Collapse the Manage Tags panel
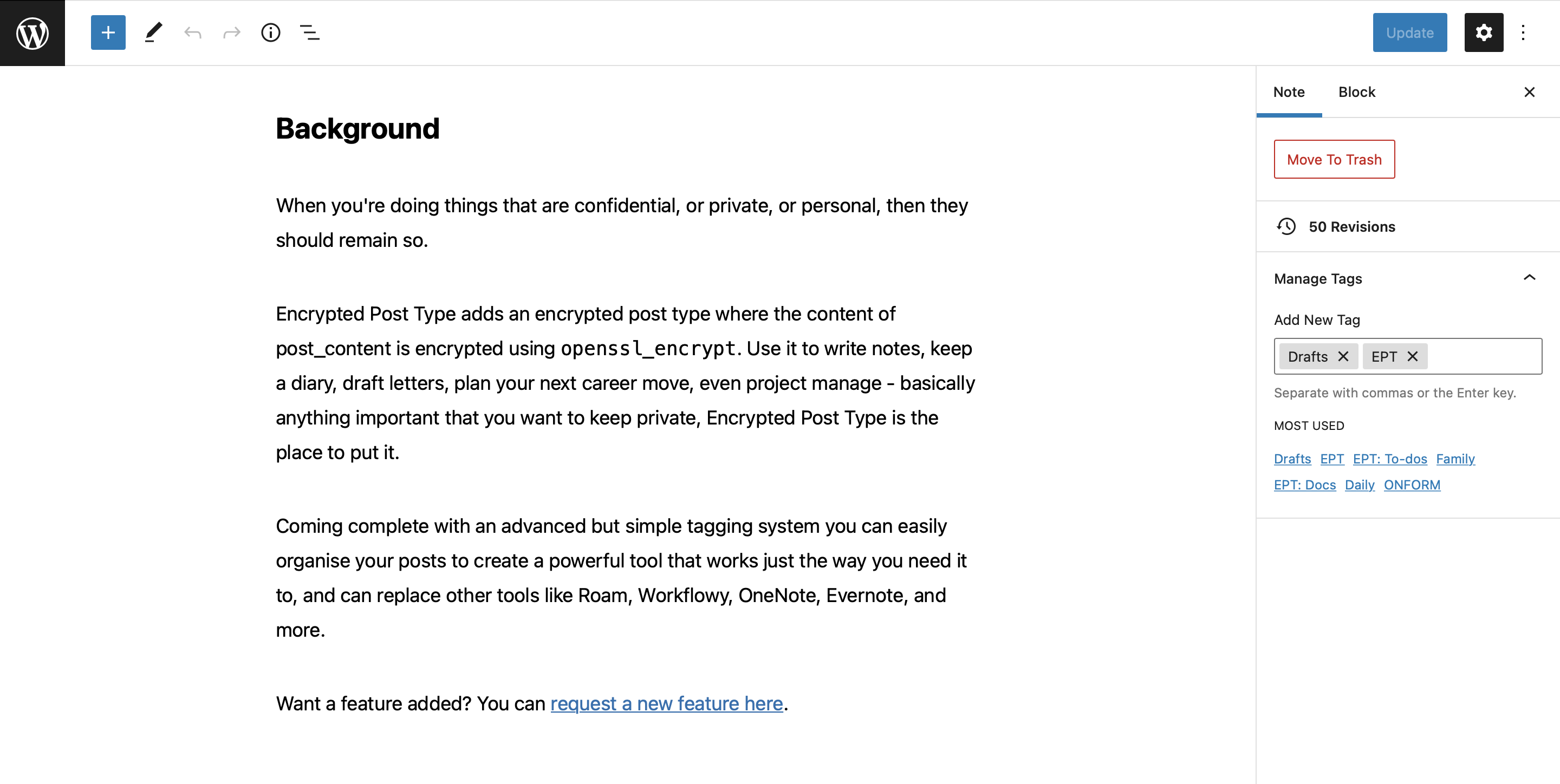Image resolution: width=1560 pixels, height=784 pixels. [x=1529, y=278]
